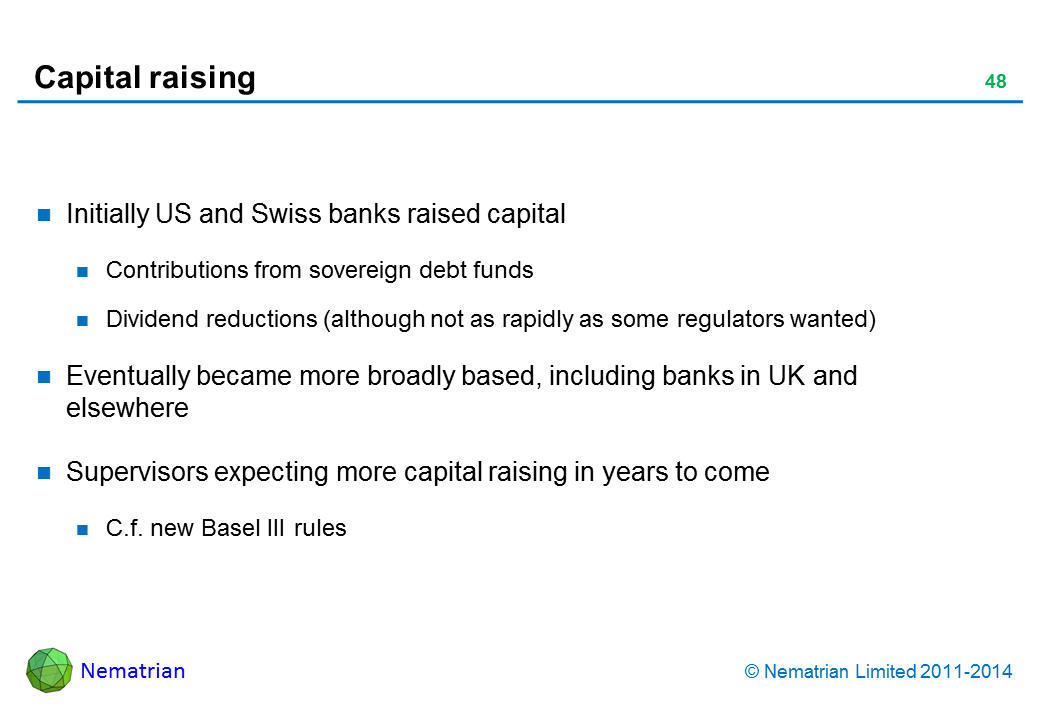Viewport: 1040px width, 720px height.
Task: Click the 'C.f. new Basel III rules' text
Action: pyautogui.click(x=226, y=528)
